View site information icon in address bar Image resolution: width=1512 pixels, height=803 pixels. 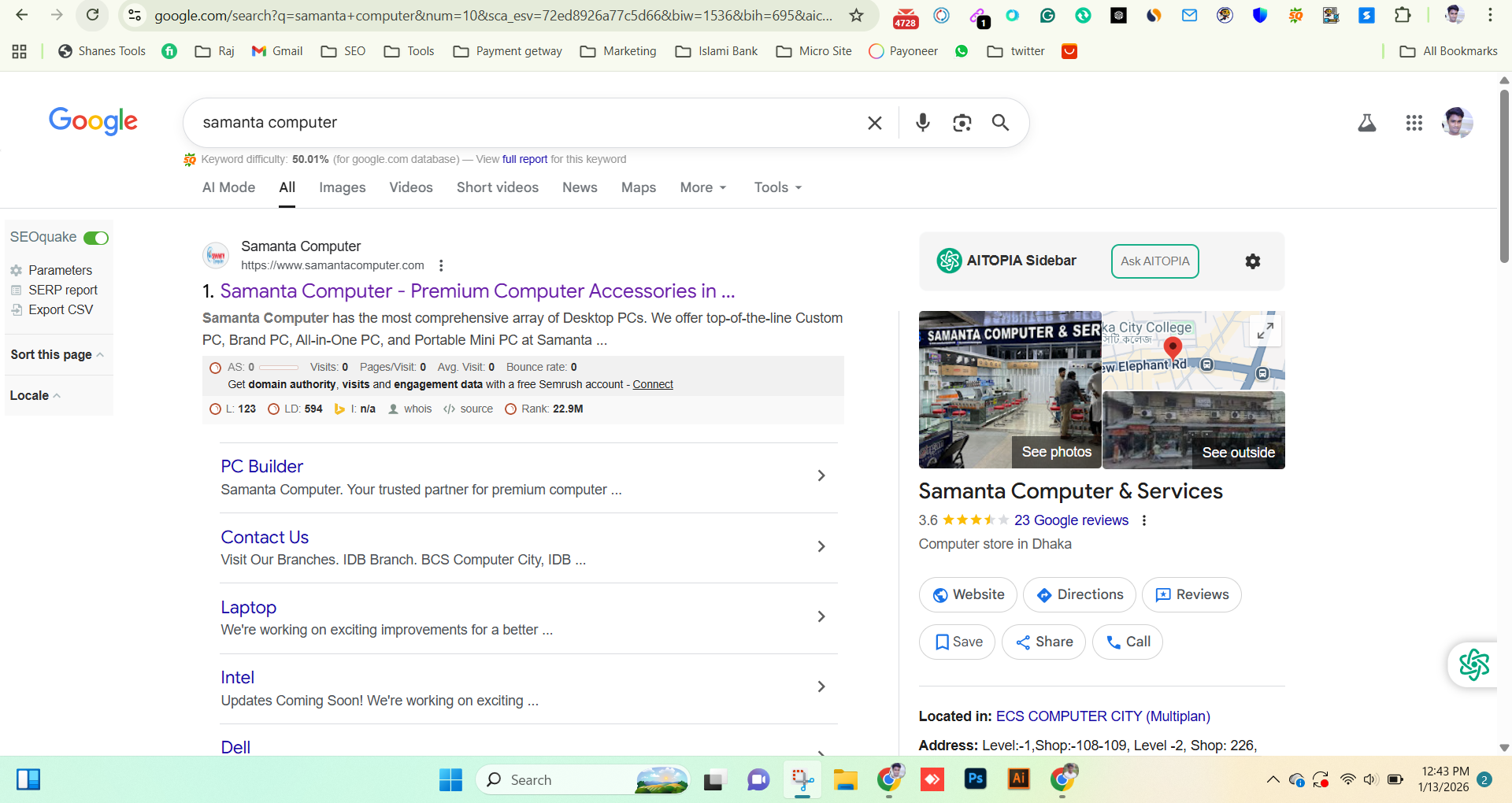pos(135,15)
